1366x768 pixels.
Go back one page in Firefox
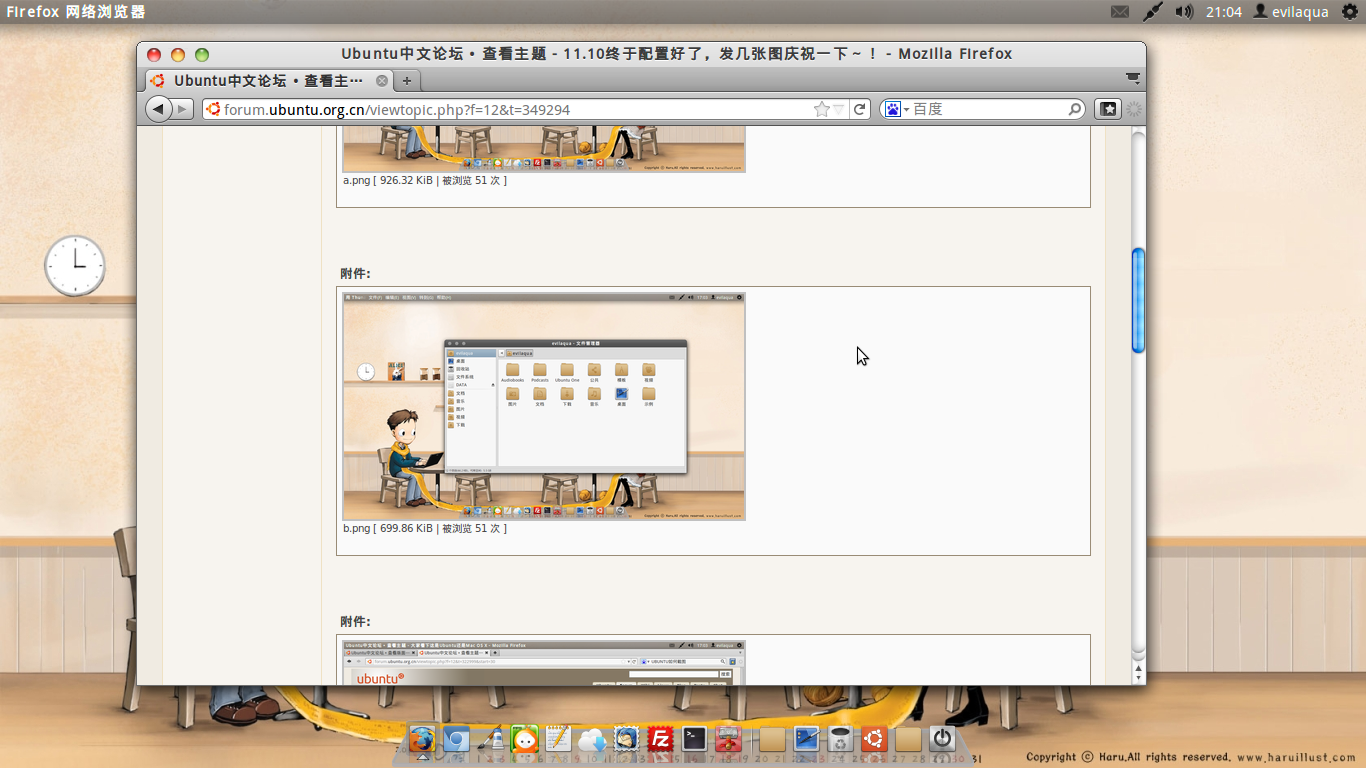[158, 109]
